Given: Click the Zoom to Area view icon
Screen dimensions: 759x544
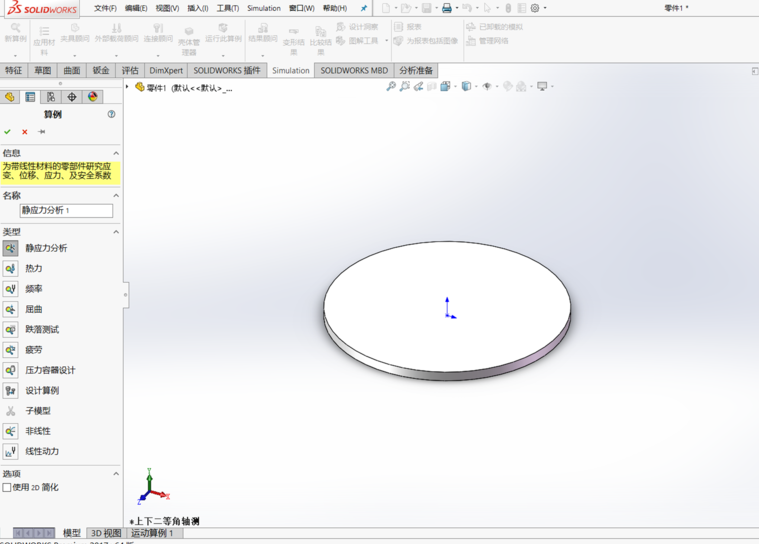Looking at the screenshot, I should pos(405,86).
